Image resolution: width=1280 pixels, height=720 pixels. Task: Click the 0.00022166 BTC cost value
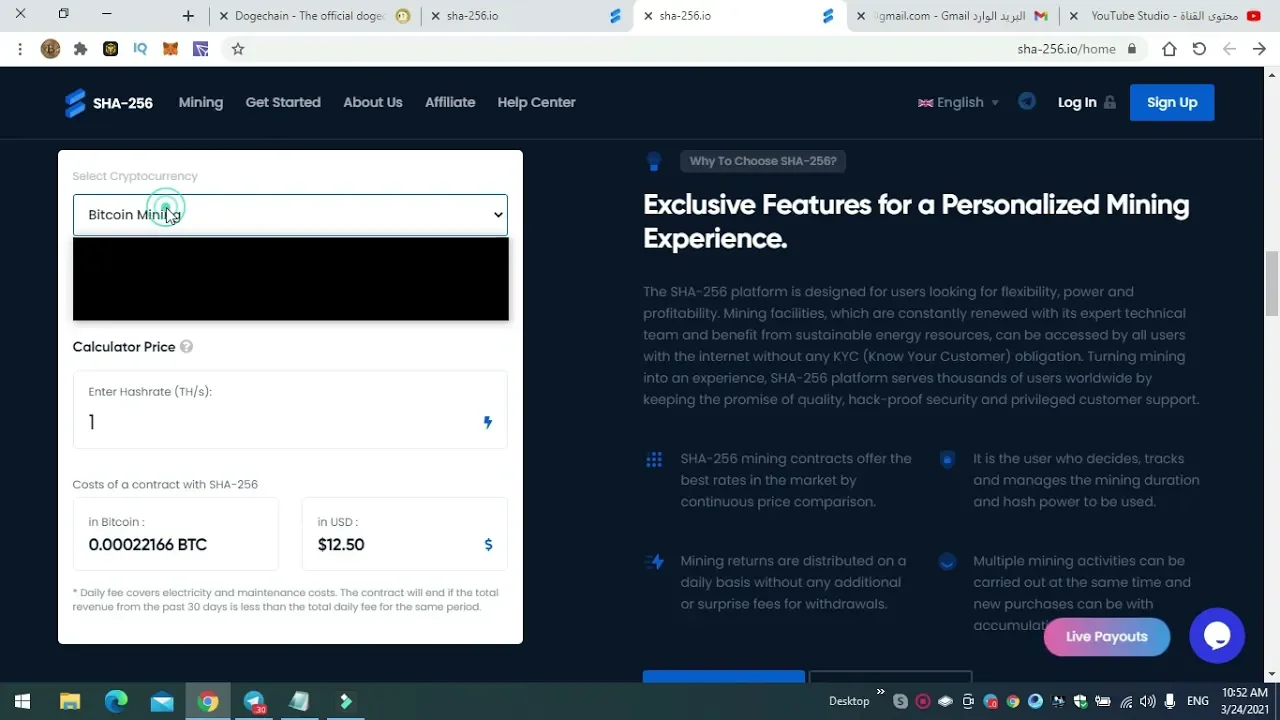148,545
